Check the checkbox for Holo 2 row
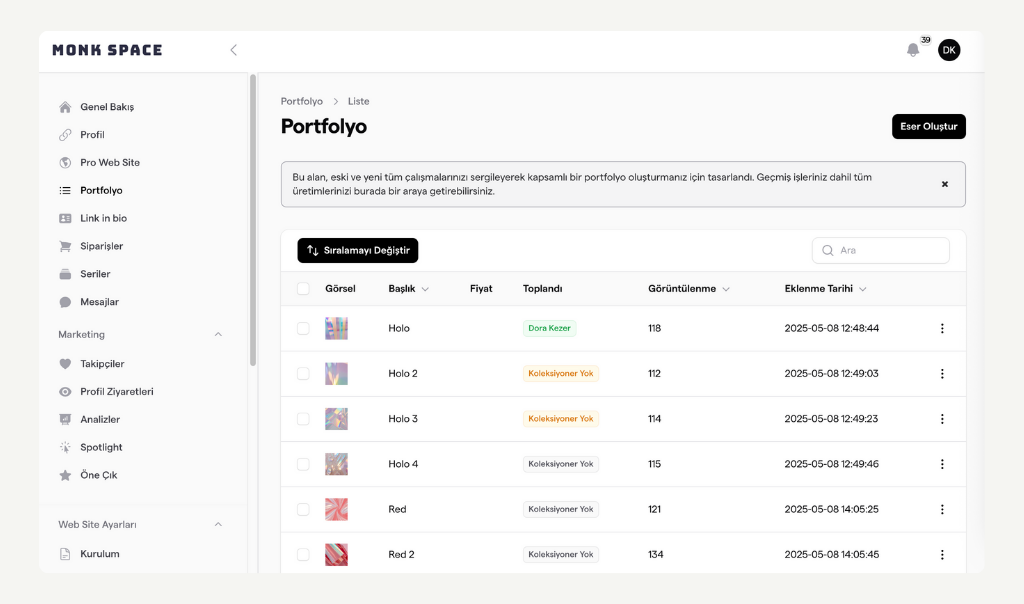 coord(303,373)
